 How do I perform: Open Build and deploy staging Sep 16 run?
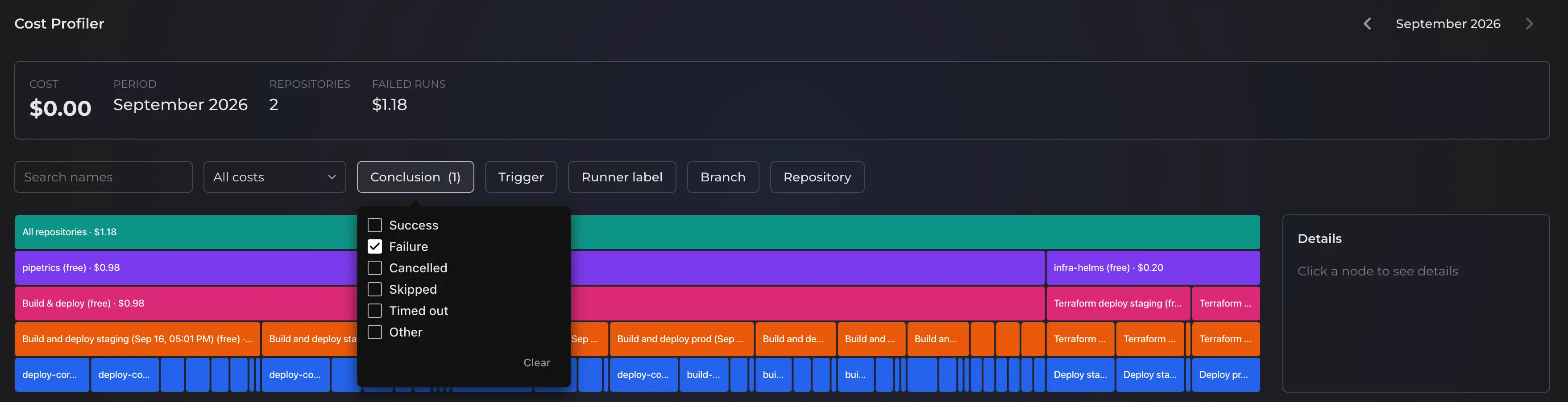(x=137, y=339)
